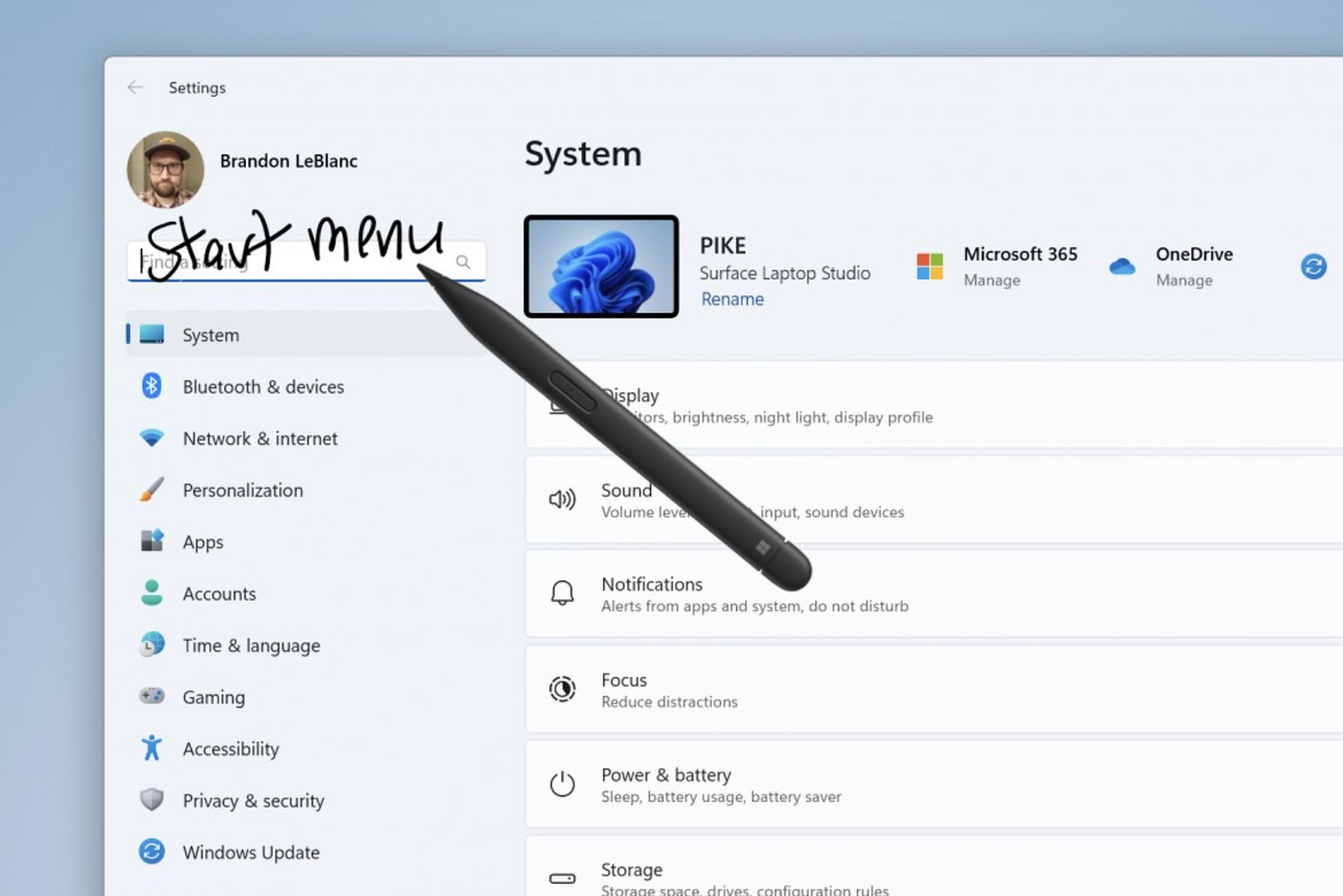Image resolution: width=1343 pixels, height=896 pixels.
Task: Click the Rename link under PIKE device
Action: pos(733,299)
